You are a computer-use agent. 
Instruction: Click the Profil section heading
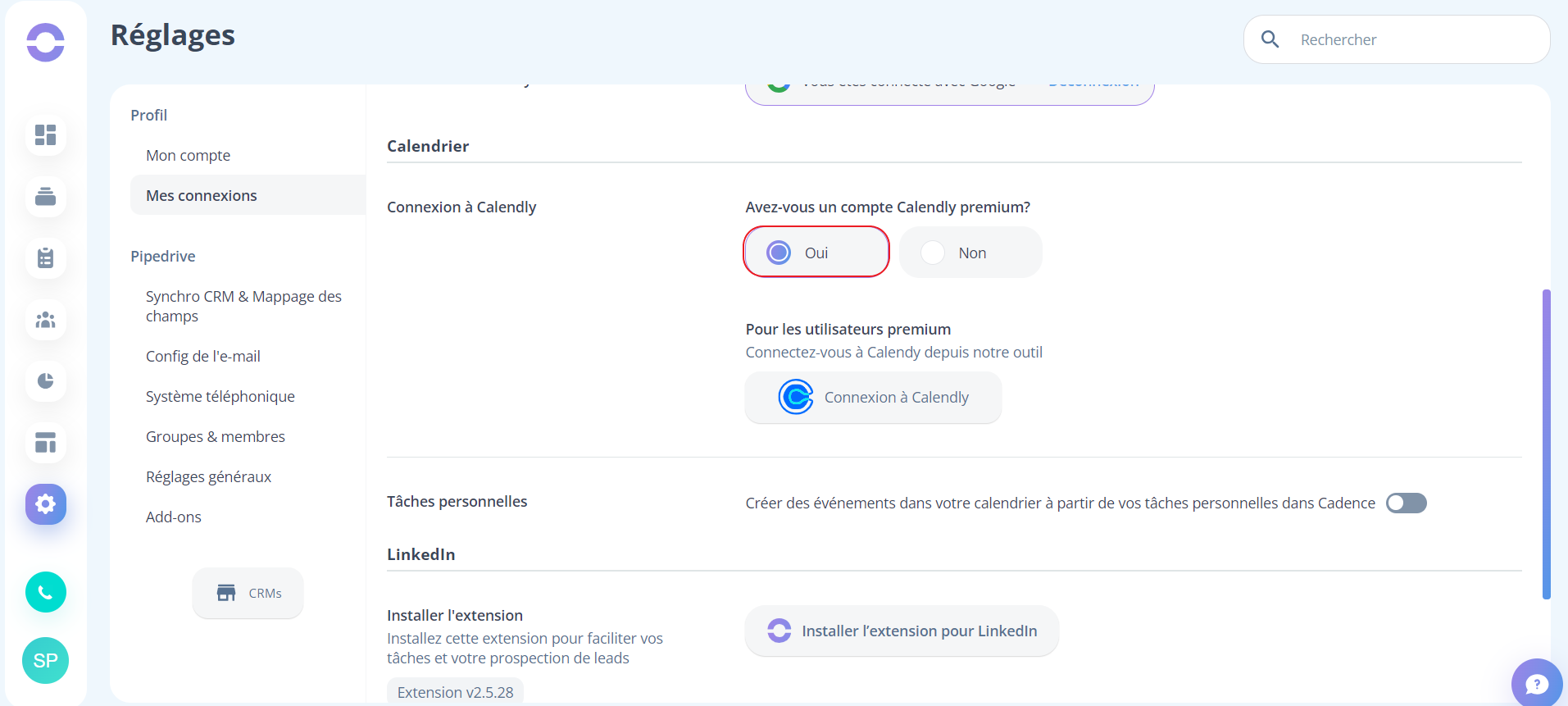tap(148, 115)
